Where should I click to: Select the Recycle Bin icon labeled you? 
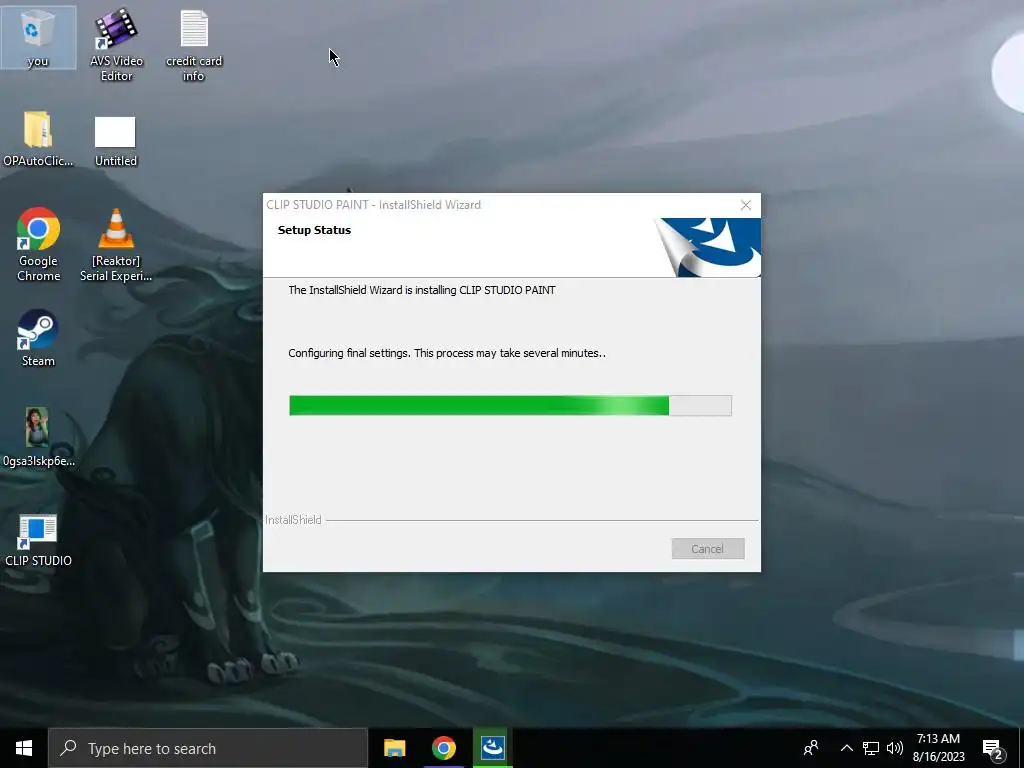(38, 37)
